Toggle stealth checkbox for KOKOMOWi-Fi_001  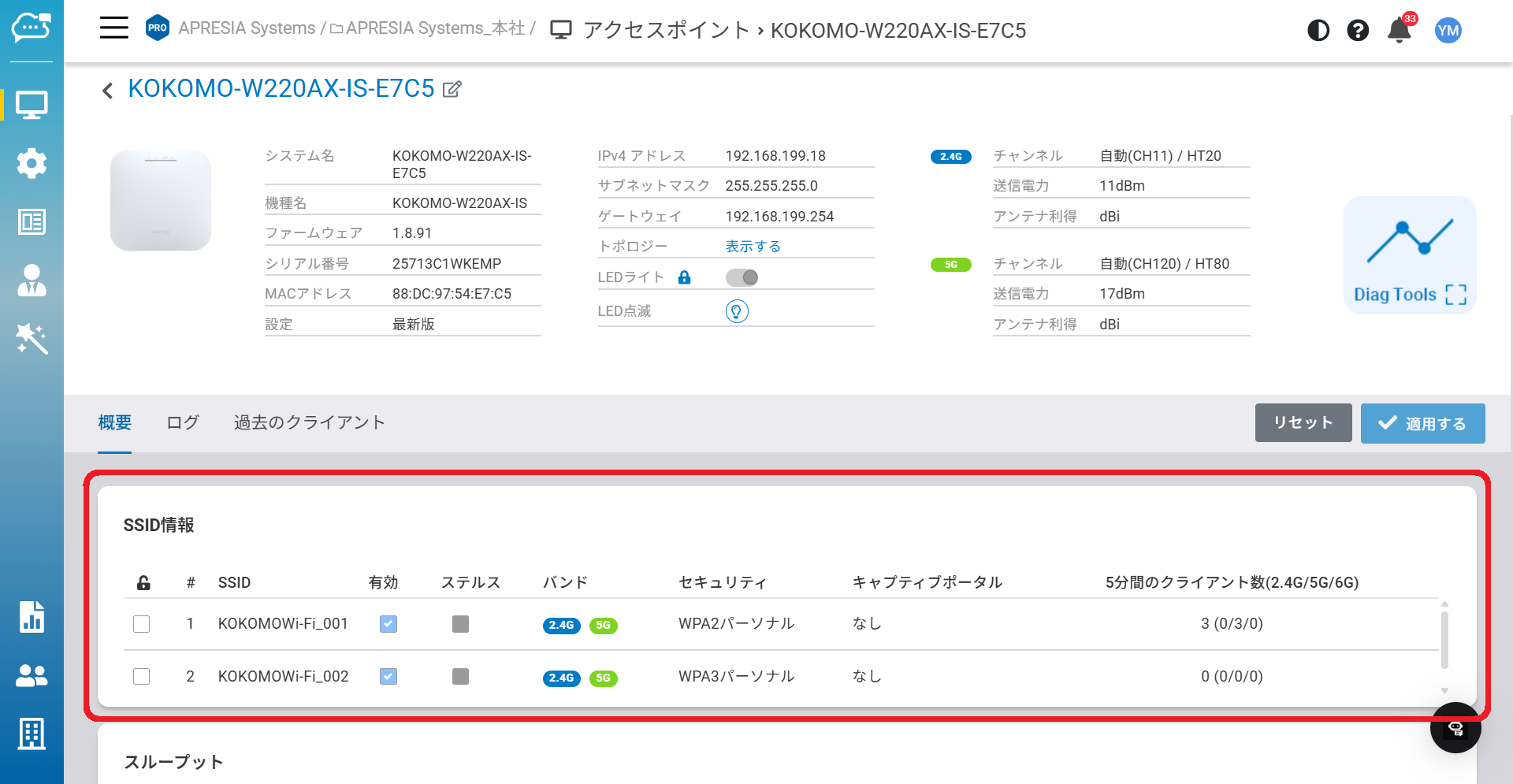point(460,624)
